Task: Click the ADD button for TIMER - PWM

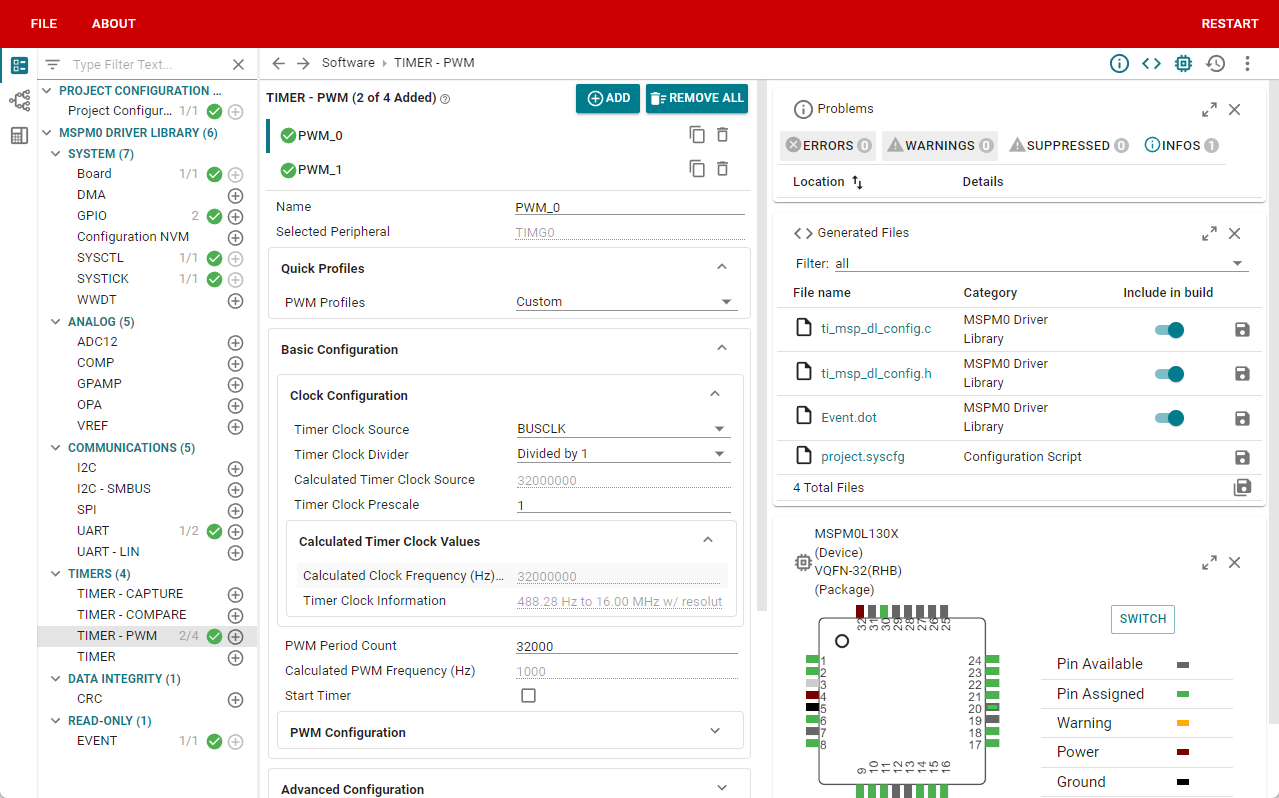Action: pos(608,98)
